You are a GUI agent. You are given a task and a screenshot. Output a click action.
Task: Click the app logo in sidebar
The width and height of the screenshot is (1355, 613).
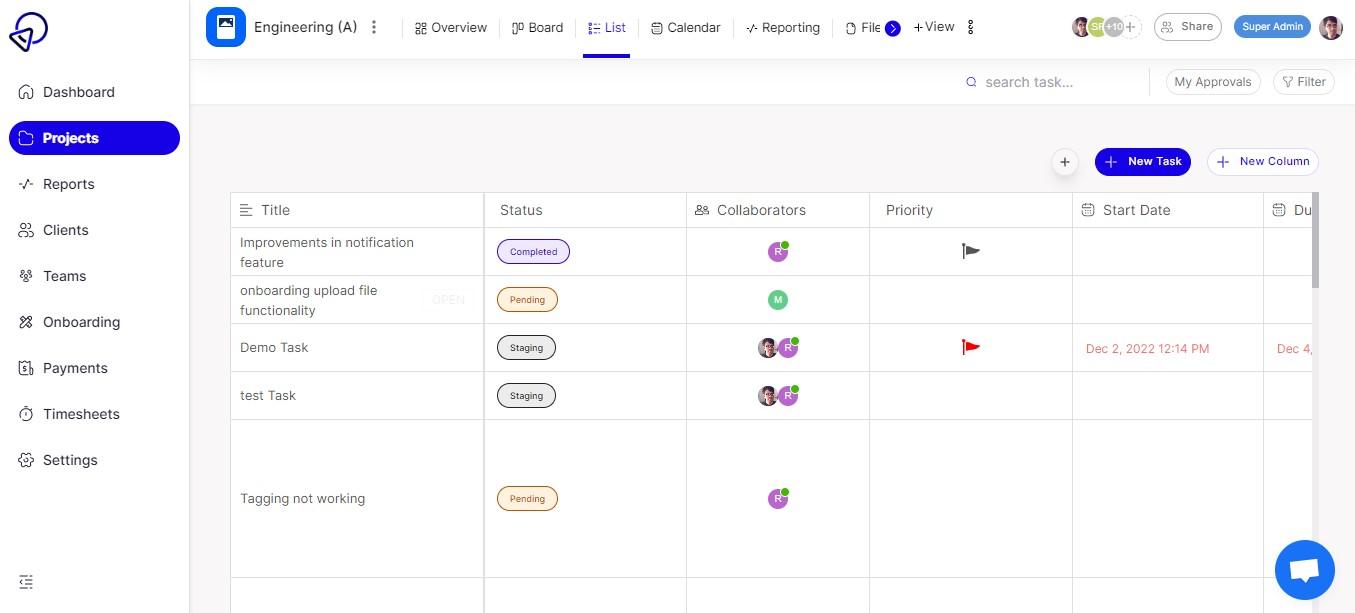click(28, 32)
